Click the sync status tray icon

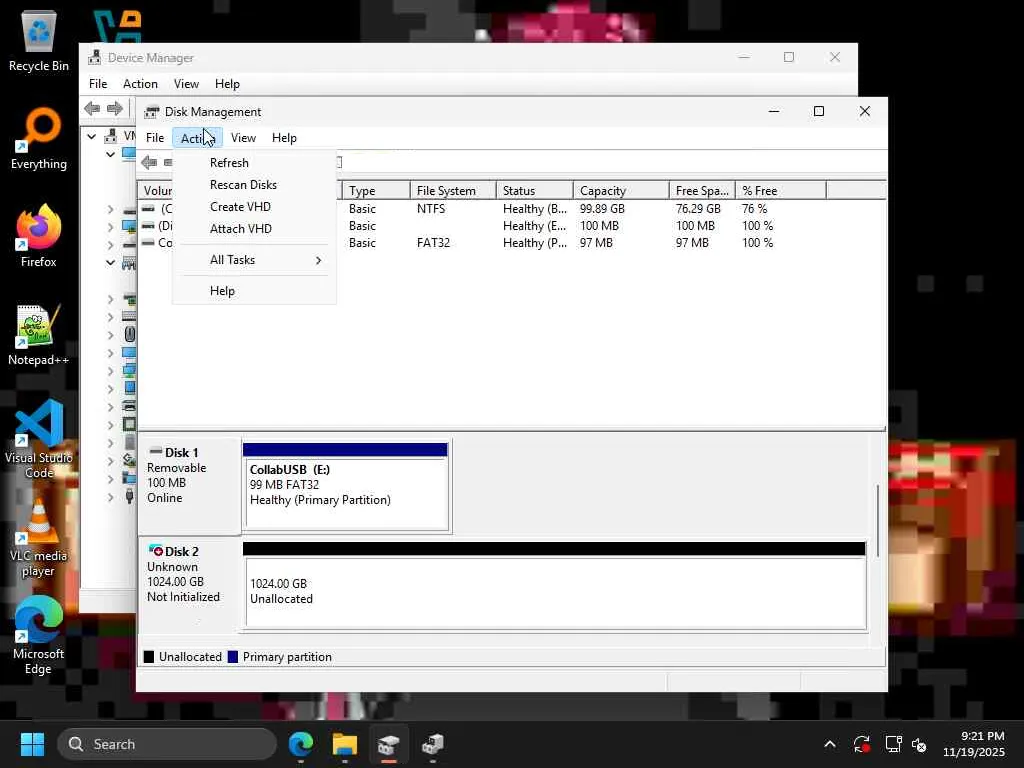coord(861,744)
